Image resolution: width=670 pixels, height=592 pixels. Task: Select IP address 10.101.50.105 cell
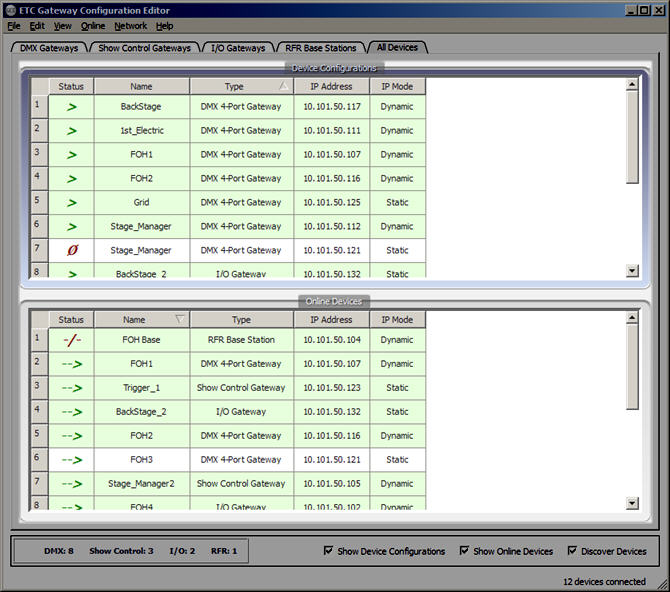pyautogui.click(x=332, y=483)
